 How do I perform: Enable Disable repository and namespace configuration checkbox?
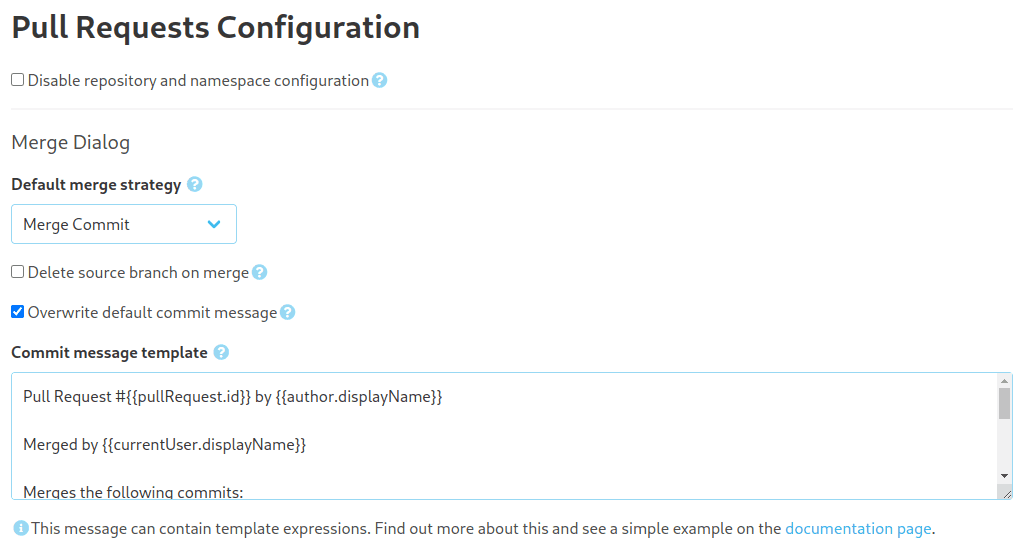18,80
